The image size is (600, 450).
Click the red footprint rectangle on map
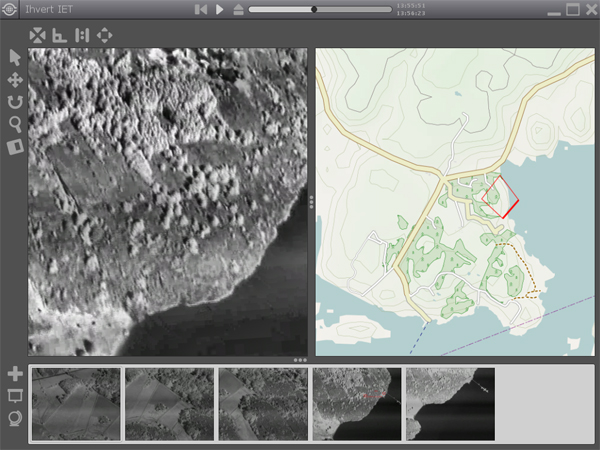point(501,197)
